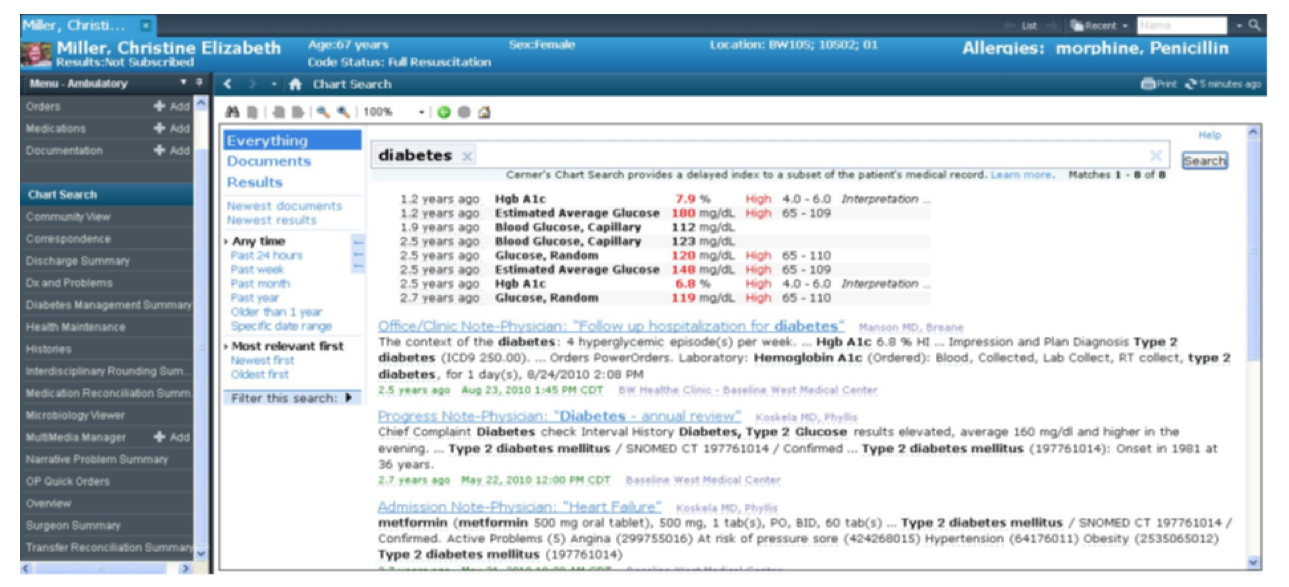This screenshot has width=1289, height=587.
Task: Go back with the left arrow icon
Action: (229, 85)
